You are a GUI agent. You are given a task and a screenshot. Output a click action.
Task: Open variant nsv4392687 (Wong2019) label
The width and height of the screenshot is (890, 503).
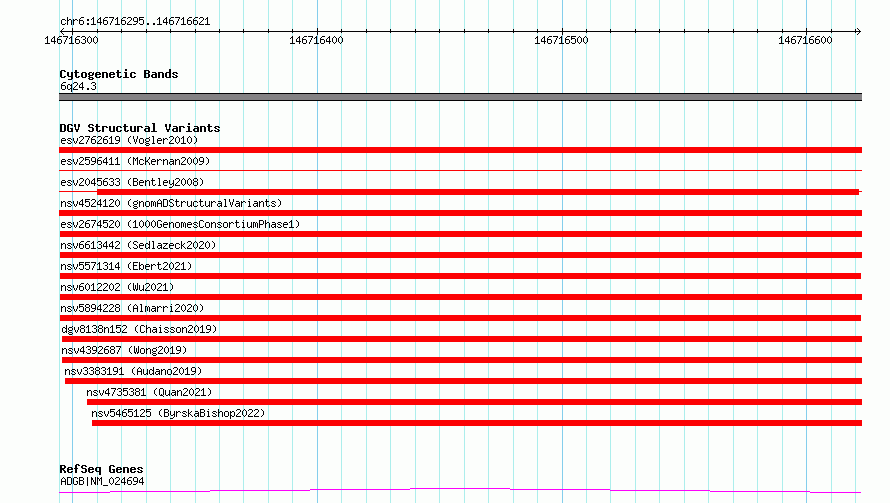[124, 350]
